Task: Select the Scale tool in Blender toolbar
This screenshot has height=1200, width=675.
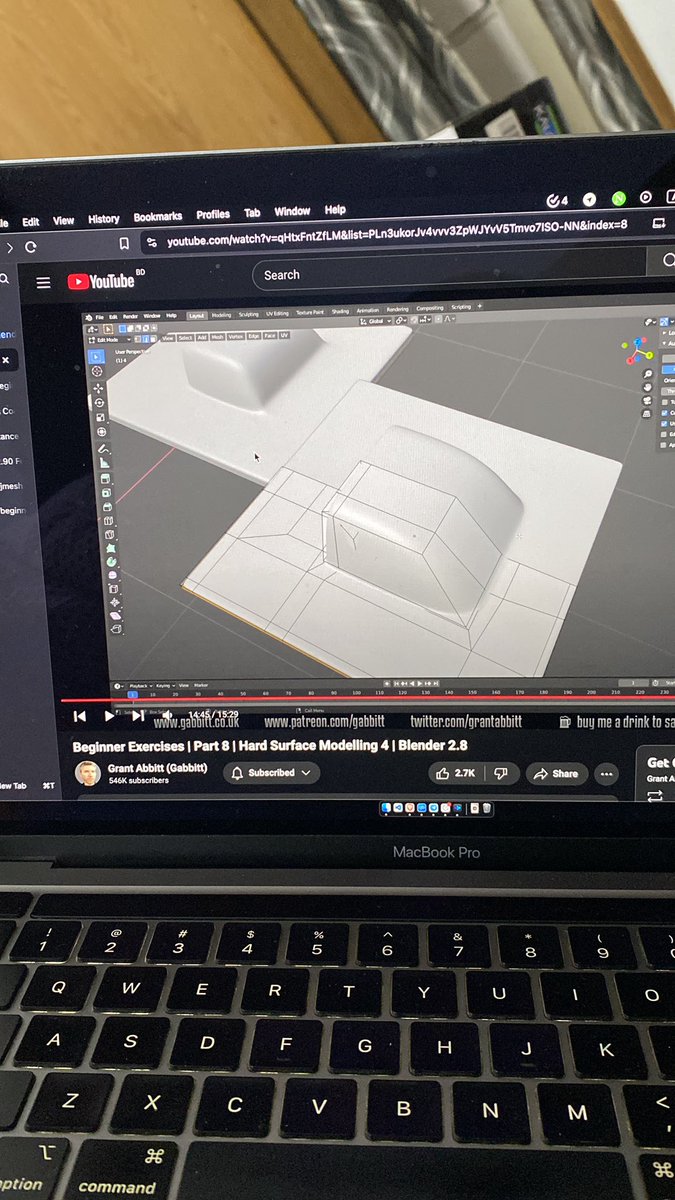Action: (100, 417)
